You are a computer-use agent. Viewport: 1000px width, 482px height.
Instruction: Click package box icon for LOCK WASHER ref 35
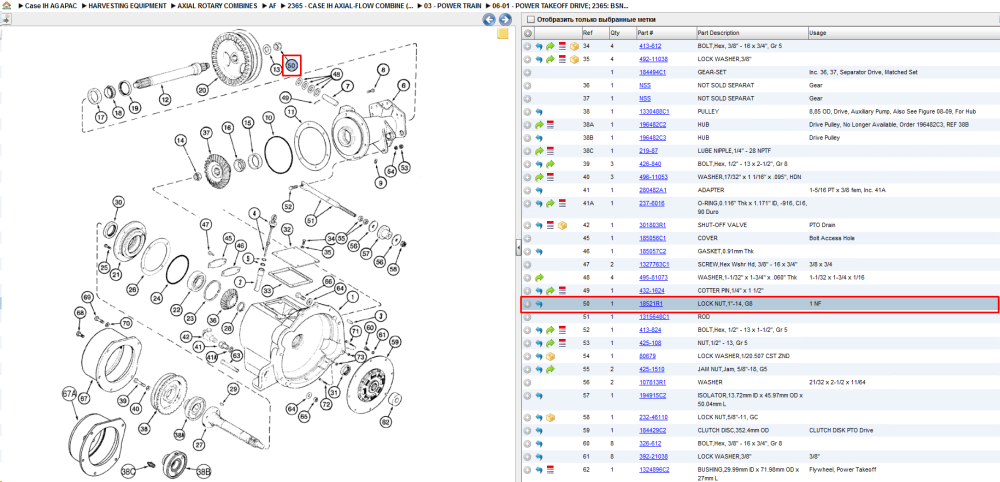(574, 59)
